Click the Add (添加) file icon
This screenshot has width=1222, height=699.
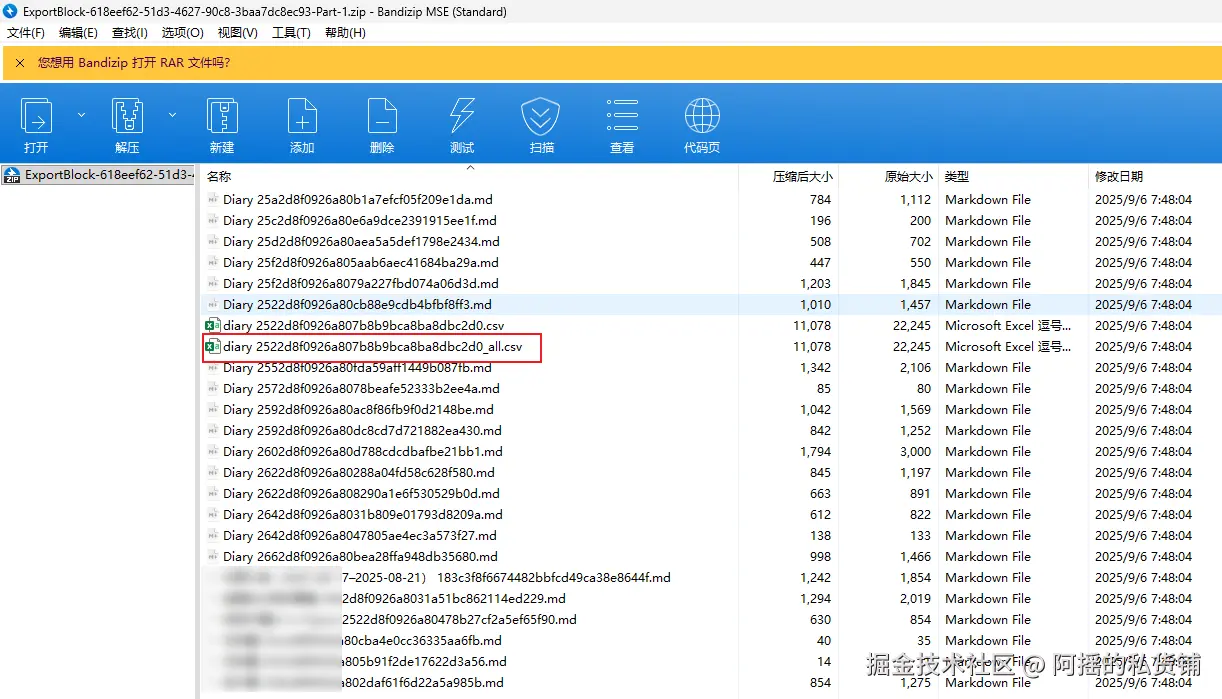coord(302,117)
